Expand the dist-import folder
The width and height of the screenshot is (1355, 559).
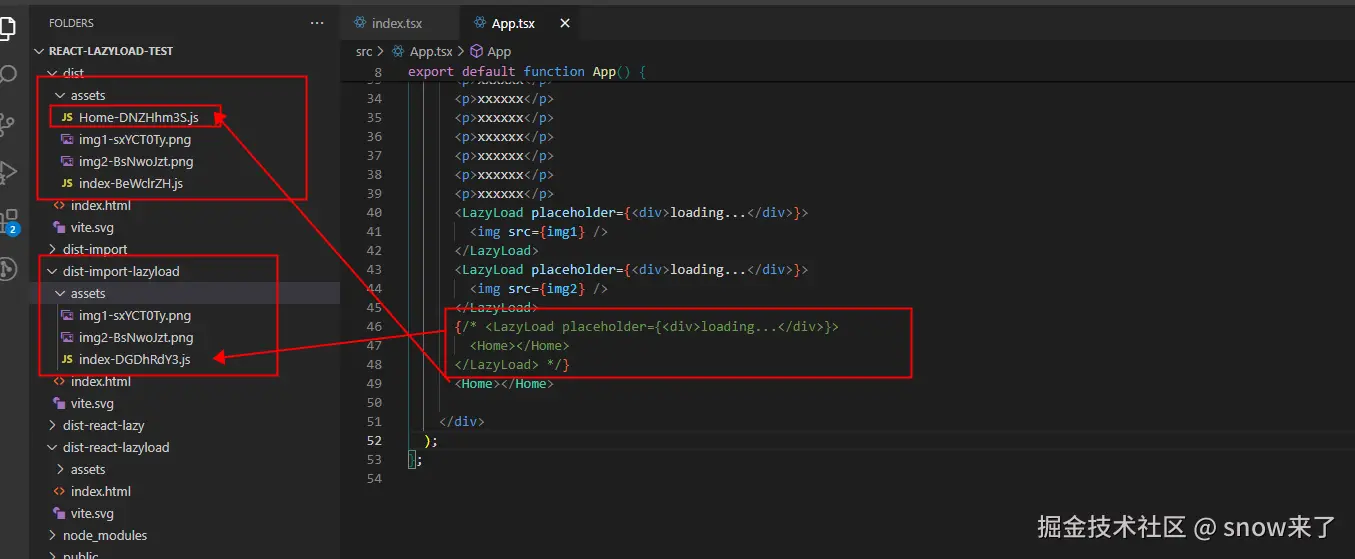pos(53,249)
